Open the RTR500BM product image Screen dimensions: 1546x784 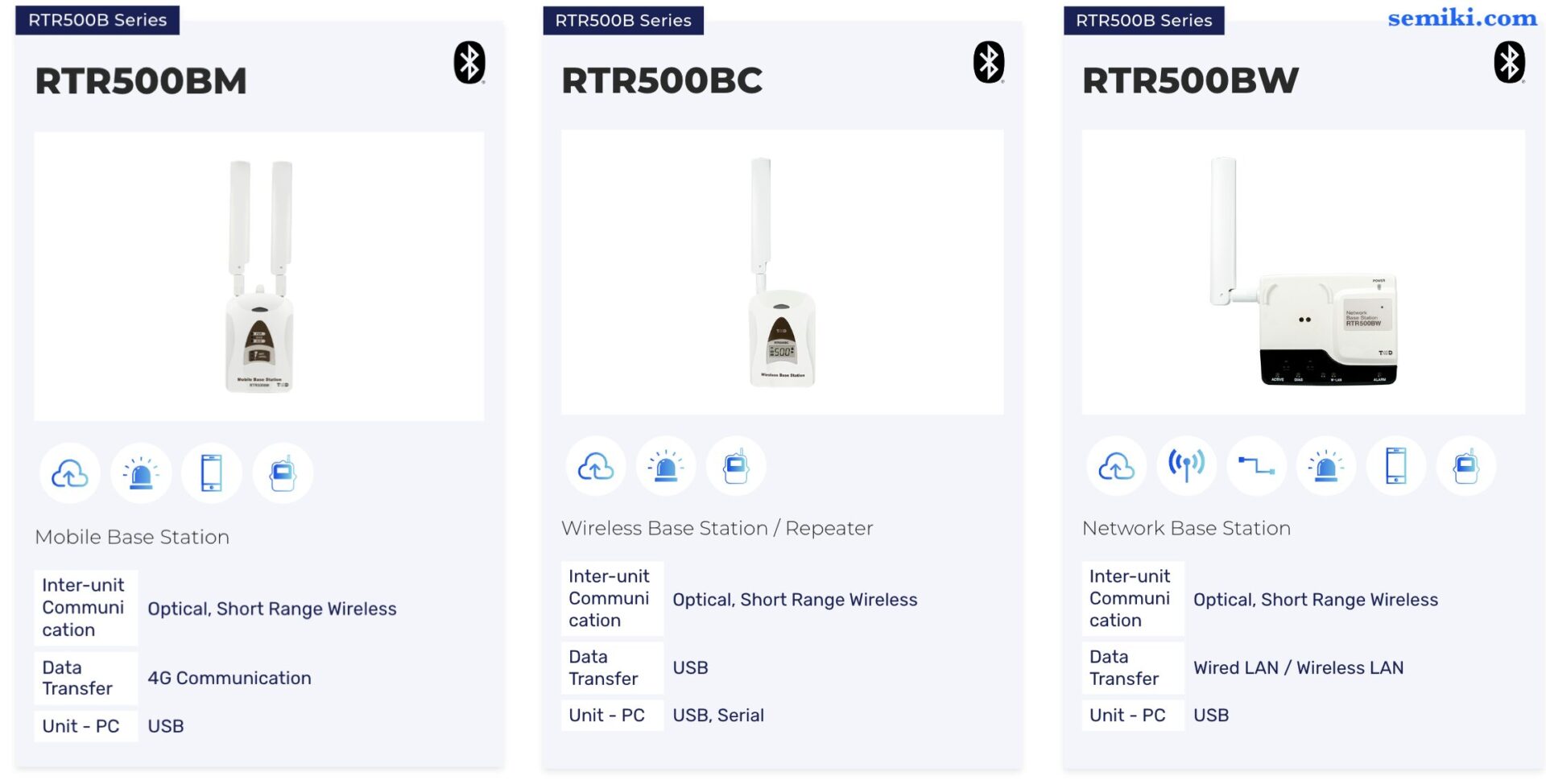pos(259,276)
